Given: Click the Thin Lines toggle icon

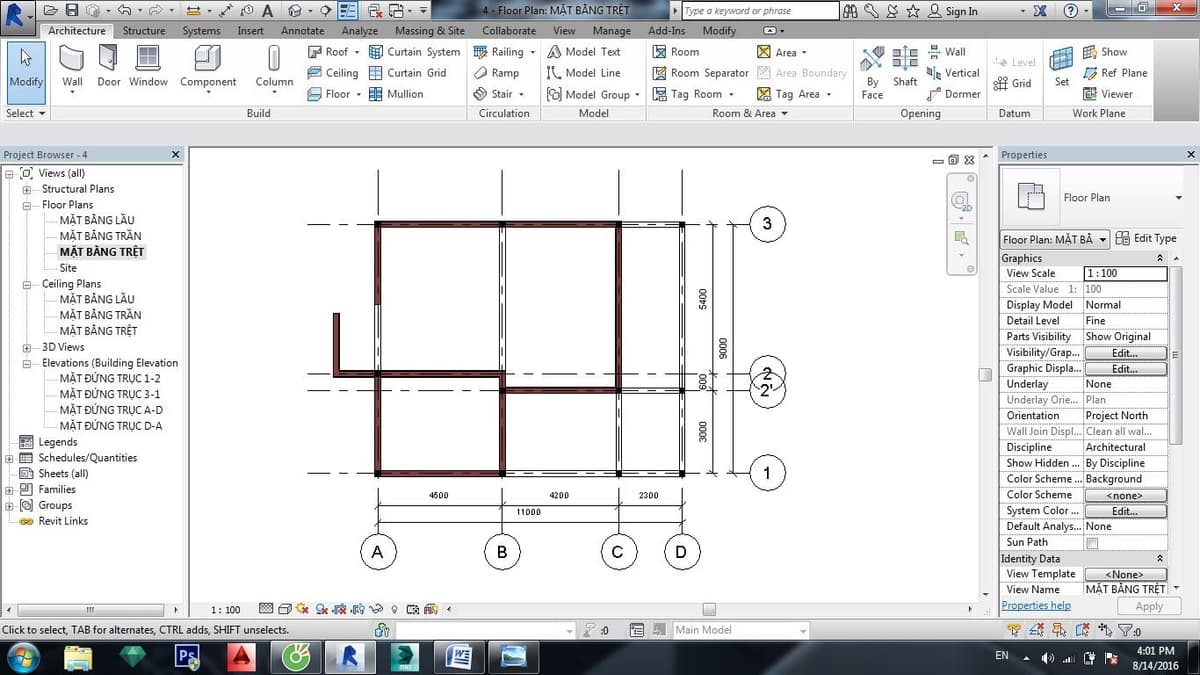Looking at the screenshot, I should pyautogui.click(x=349, y=11).
